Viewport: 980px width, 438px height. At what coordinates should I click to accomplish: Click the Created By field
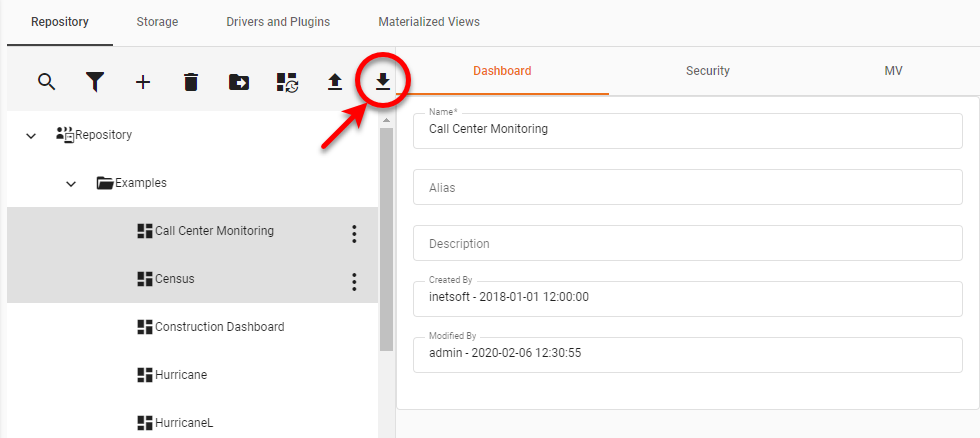pos(688,299)
